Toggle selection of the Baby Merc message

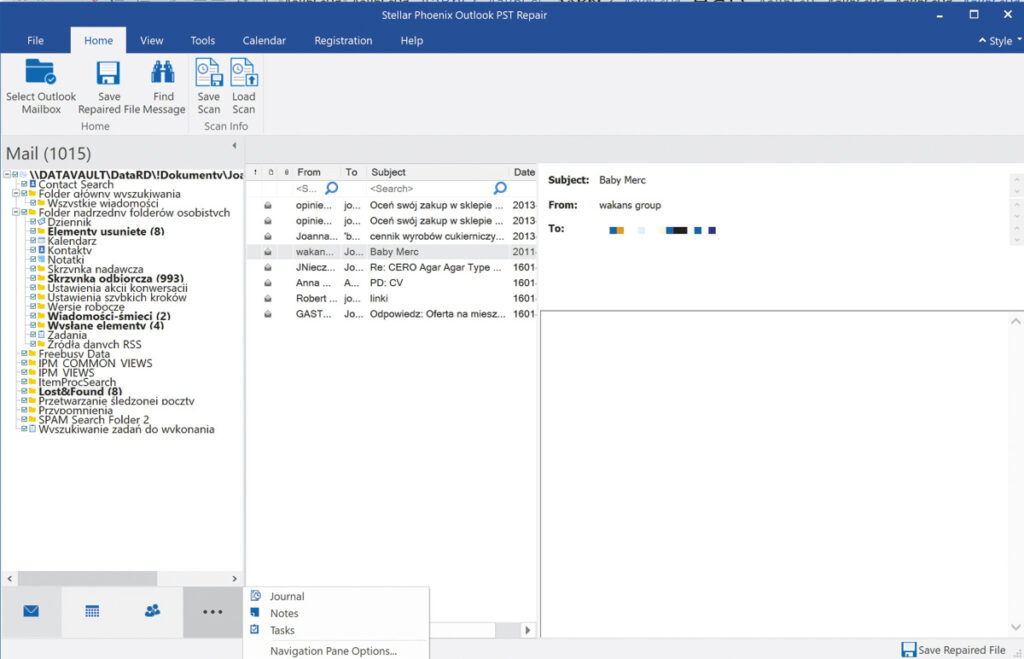click(395, 251)
